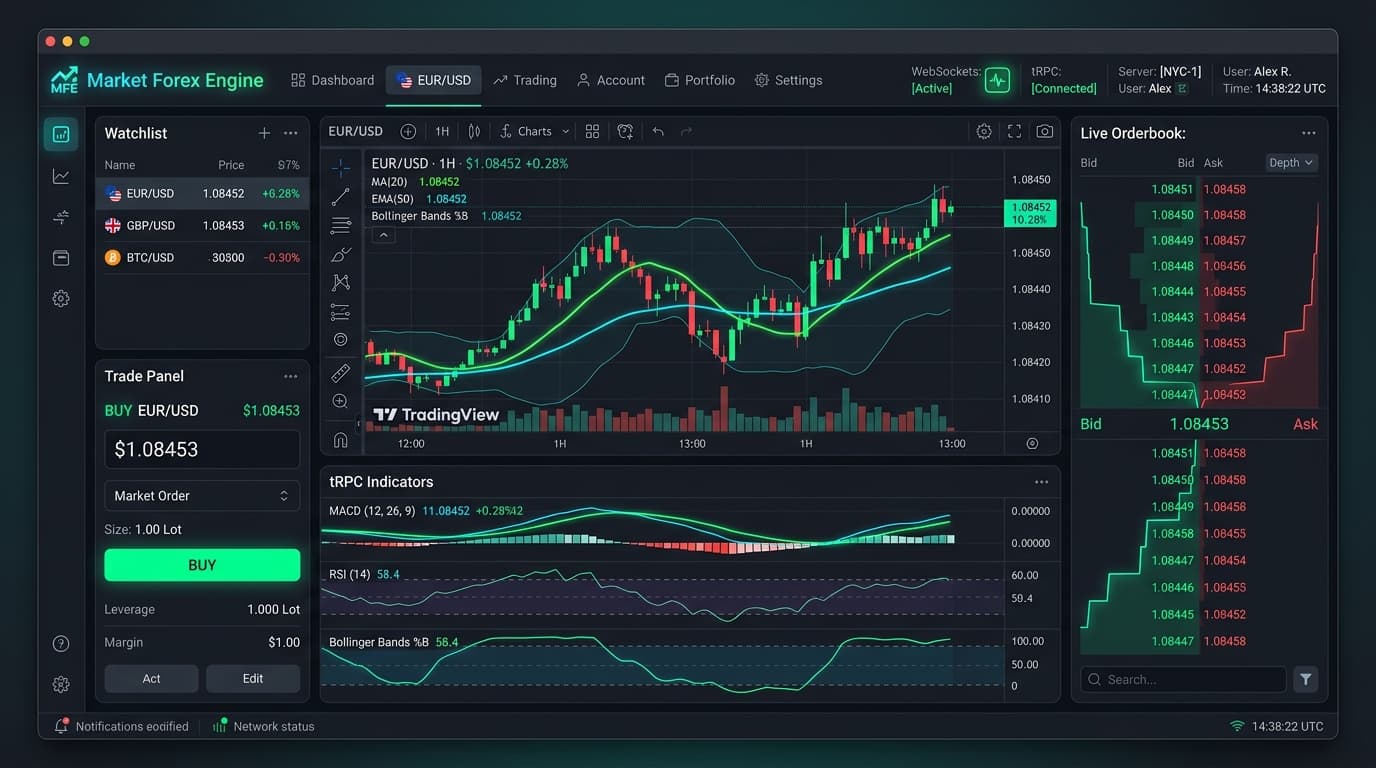Open the tRPC Indicators panel three-dot menu

click(x=1041, y=482)
